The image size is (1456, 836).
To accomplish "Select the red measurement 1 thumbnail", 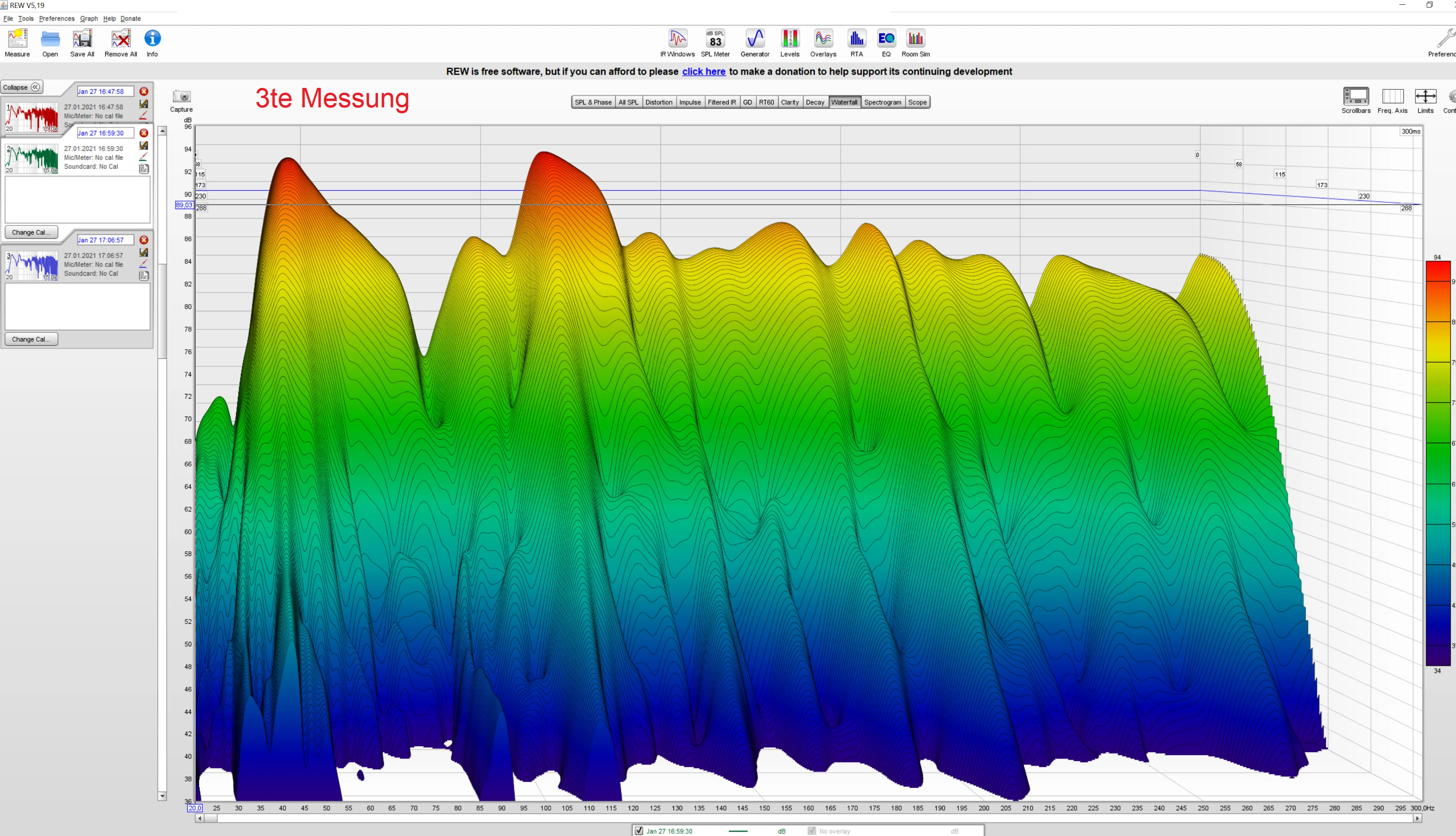I will click(32, 117).
